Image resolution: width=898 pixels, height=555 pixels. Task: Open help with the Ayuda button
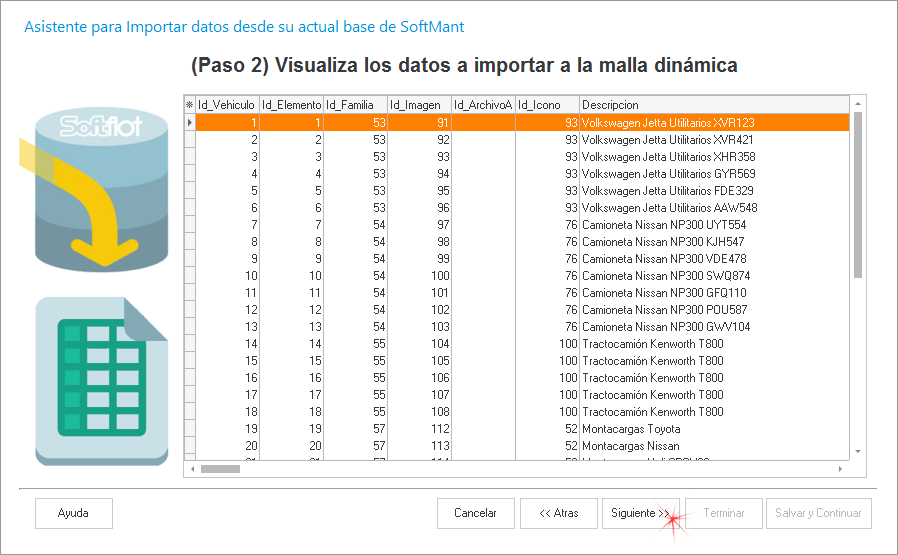[x=73, y=513]
